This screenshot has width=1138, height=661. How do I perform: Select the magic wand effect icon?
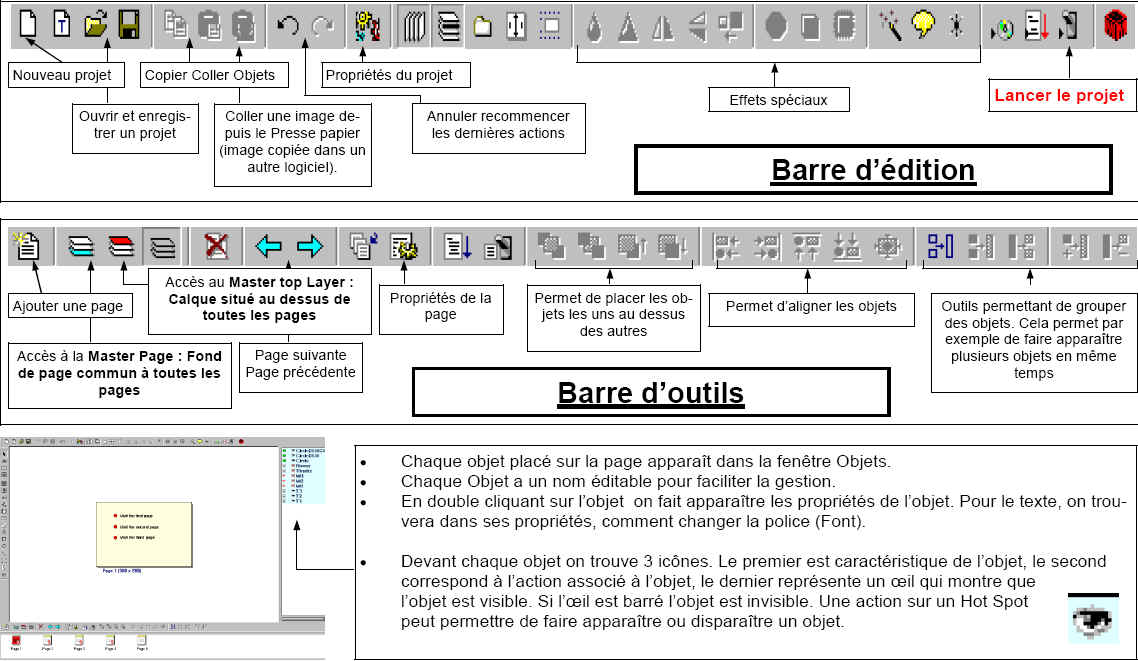coord(890,25)
